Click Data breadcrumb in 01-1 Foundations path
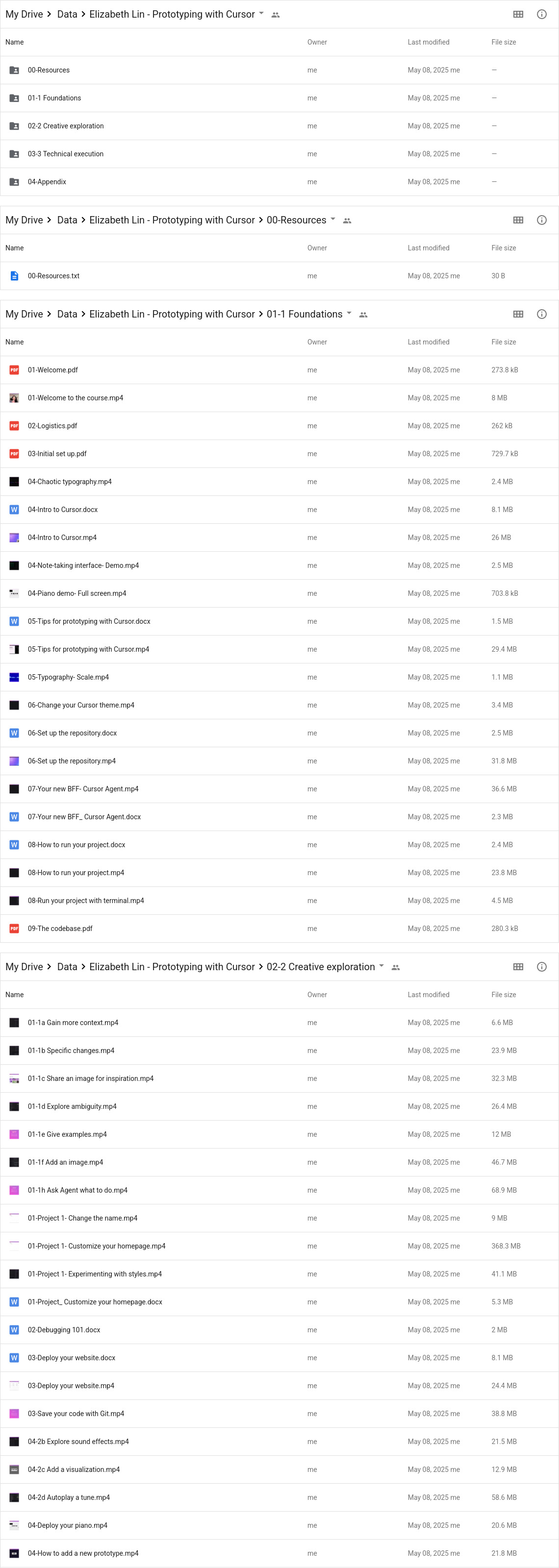The width and height of the screenshot is (559, 1568). click(x=67, y=314)
